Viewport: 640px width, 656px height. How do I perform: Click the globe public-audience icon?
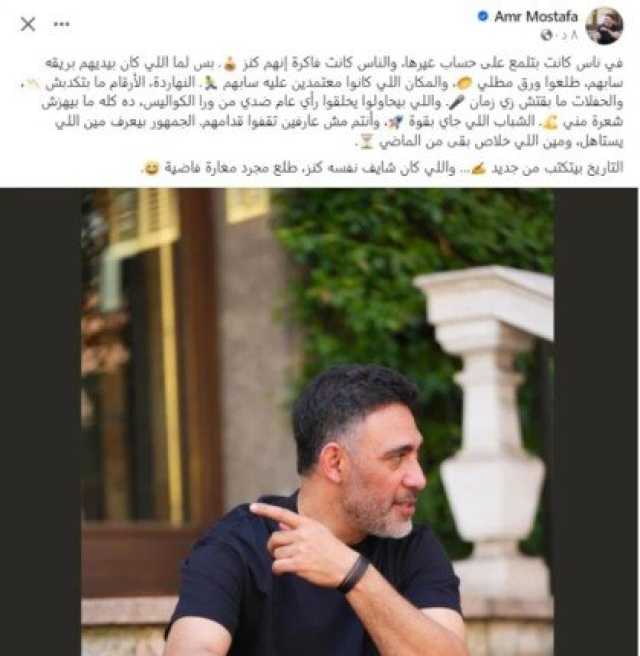546,35
